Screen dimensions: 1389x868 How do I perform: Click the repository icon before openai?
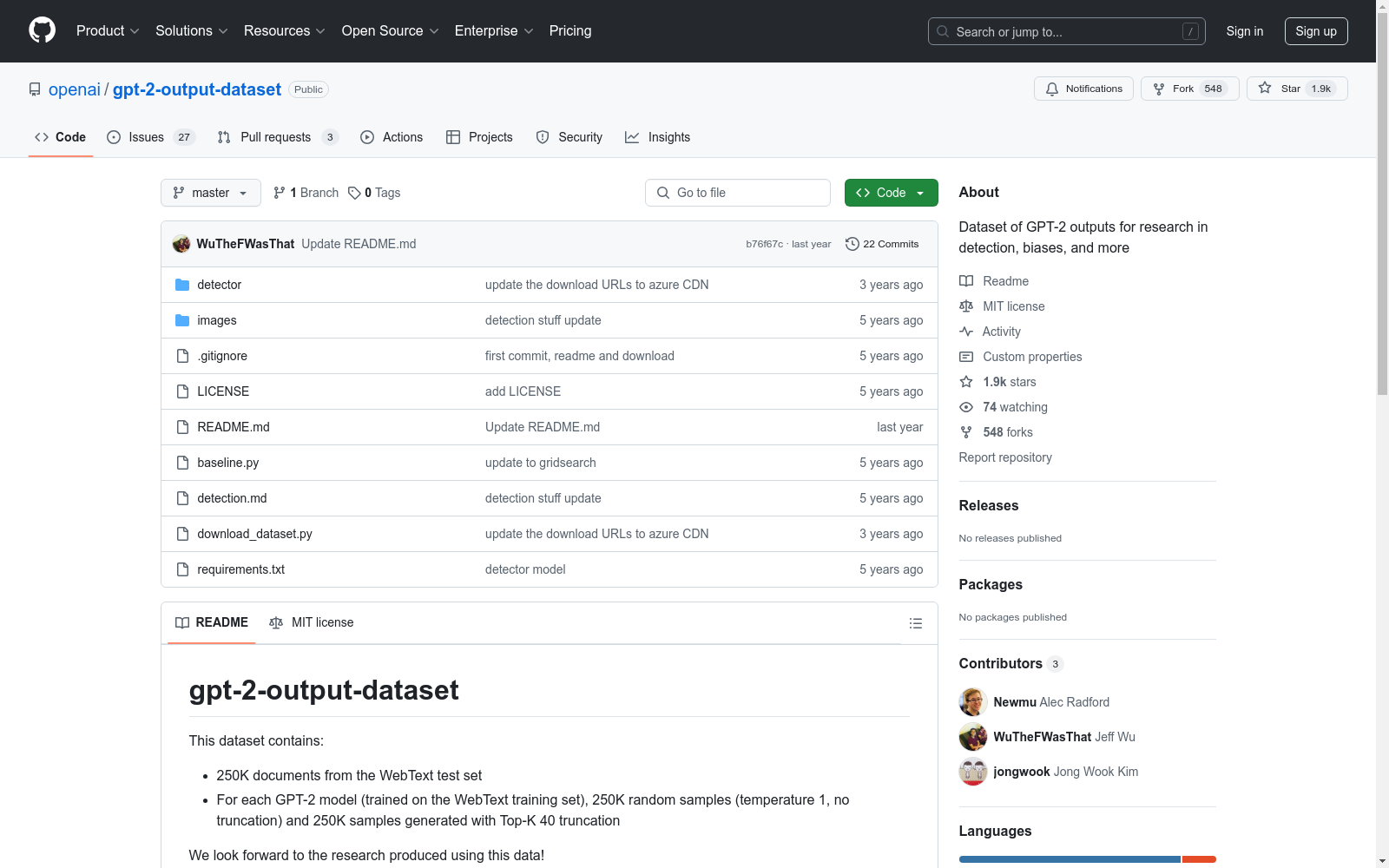coord(35,89)
